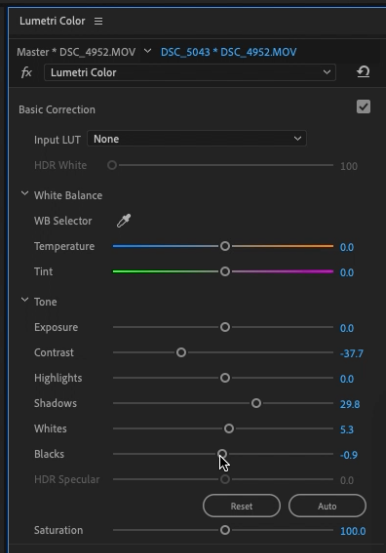Click the Contrast label
Screen dimensions: 386x553
[x=54, y=353]
